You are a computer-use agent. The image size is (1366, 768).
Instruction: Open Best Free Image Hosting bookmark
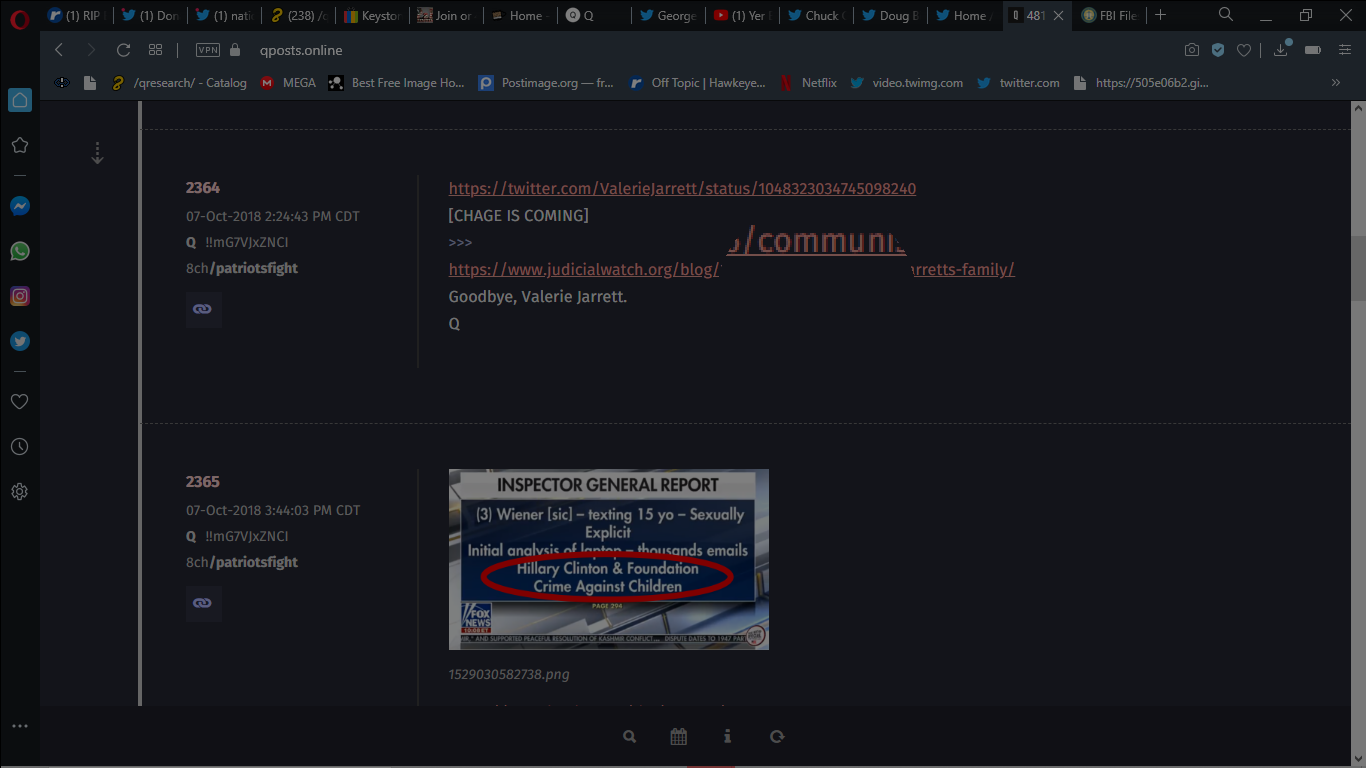tap(396, 83)
